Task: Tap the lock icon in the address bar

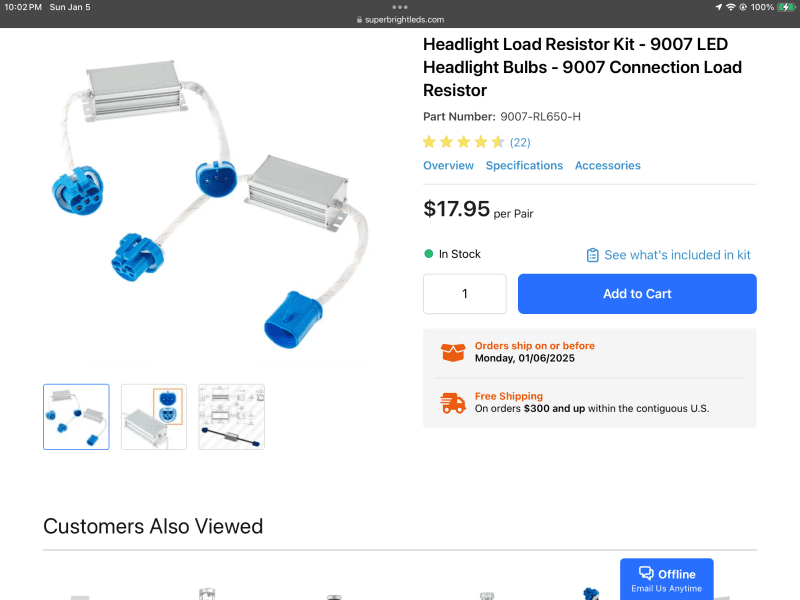Action: (358, 20)
